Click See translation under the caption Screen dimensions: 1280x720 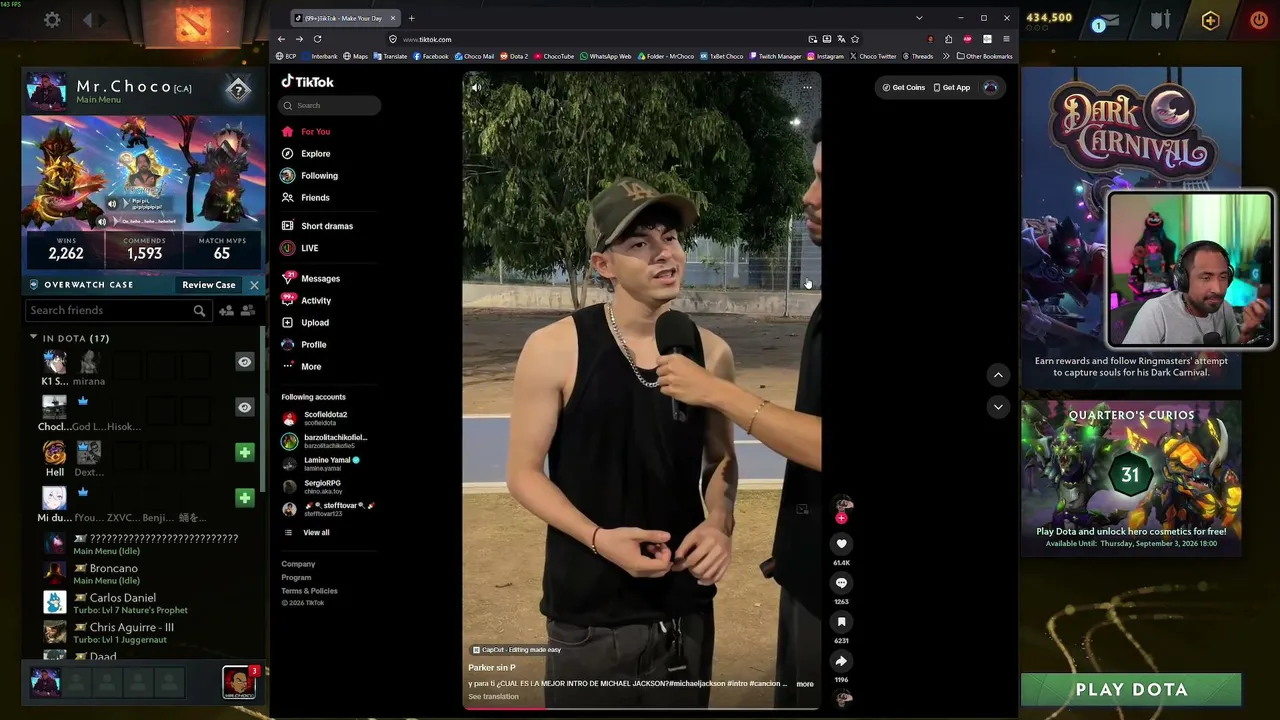coord(493,697)
